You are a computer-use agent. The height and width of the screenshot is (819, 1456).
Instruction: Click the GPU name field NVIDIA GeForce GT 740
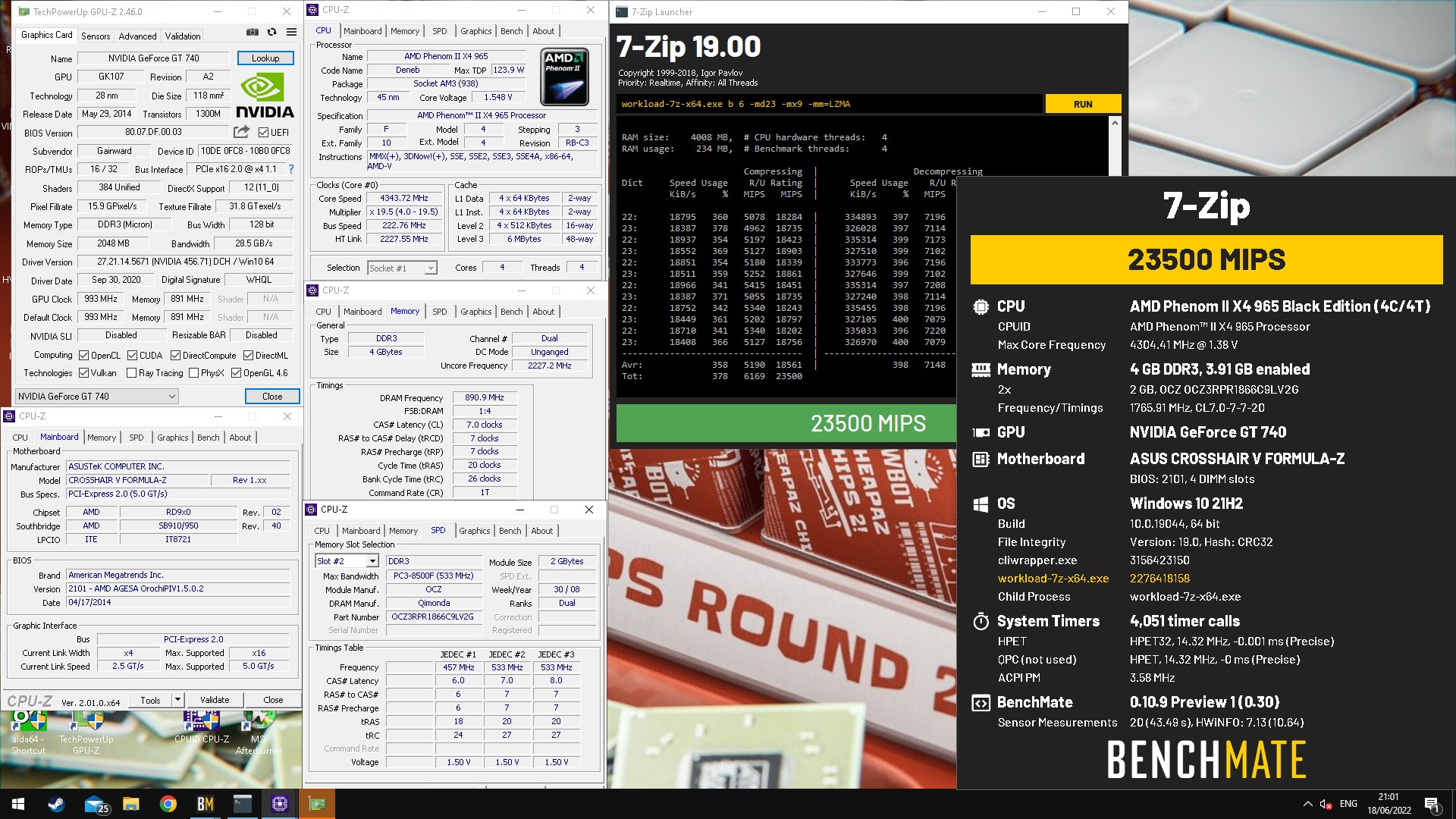(154, 58)
